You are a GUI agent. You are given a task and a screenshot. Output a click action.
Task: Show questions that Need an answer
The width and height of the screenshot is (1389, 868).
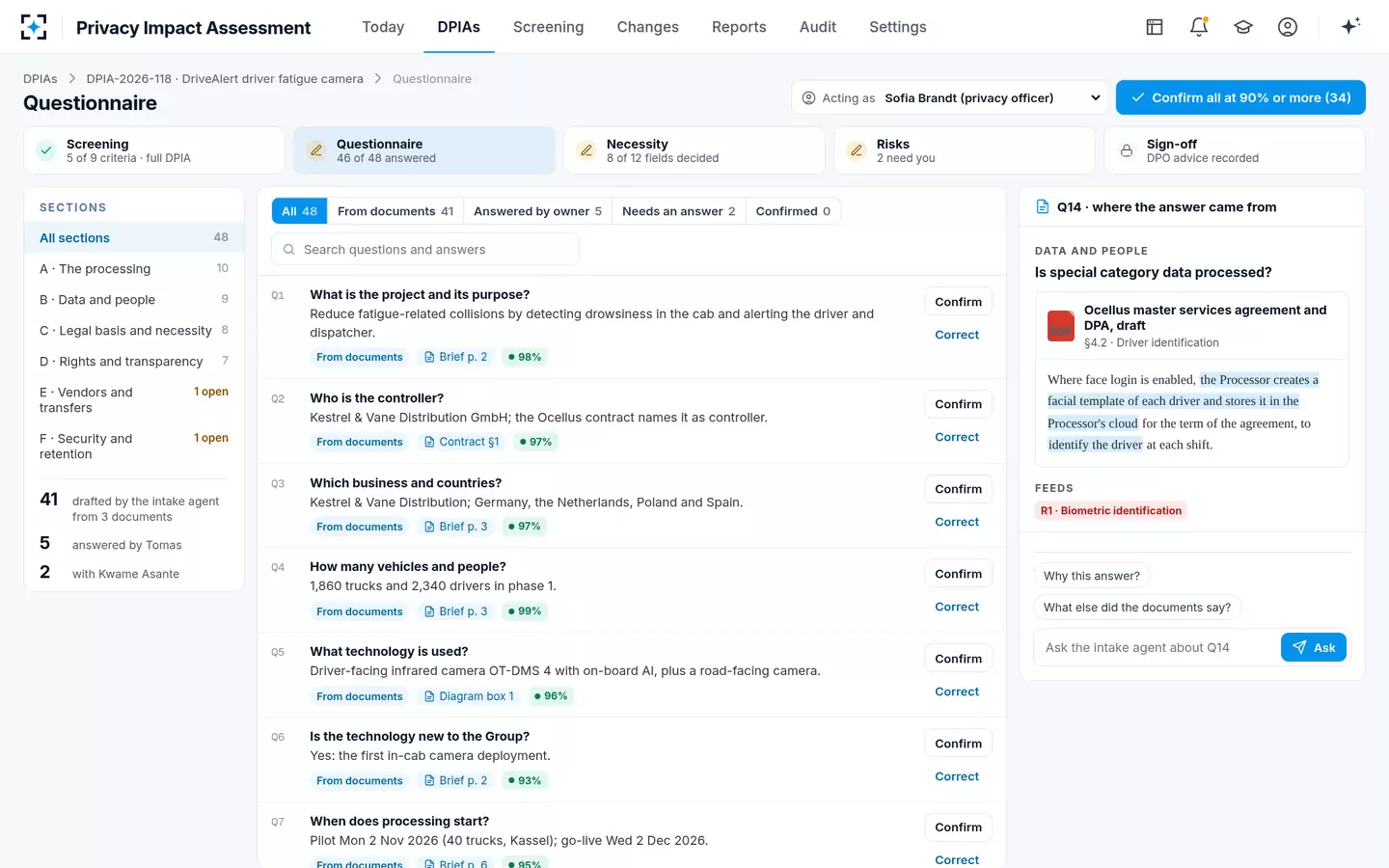pos(678,211)
